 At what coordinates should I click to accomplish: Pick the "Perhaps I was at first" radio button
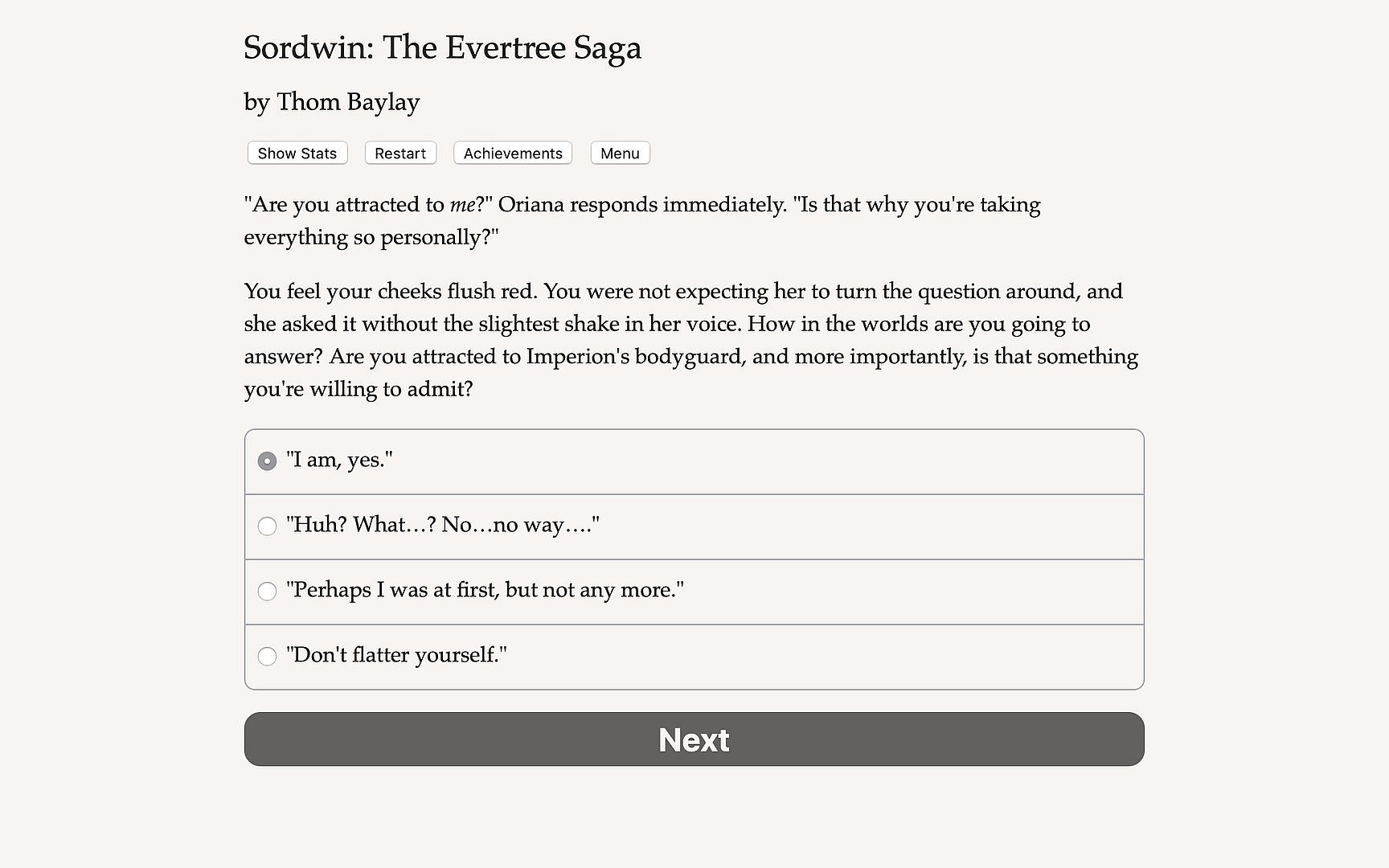click(267, 592)
